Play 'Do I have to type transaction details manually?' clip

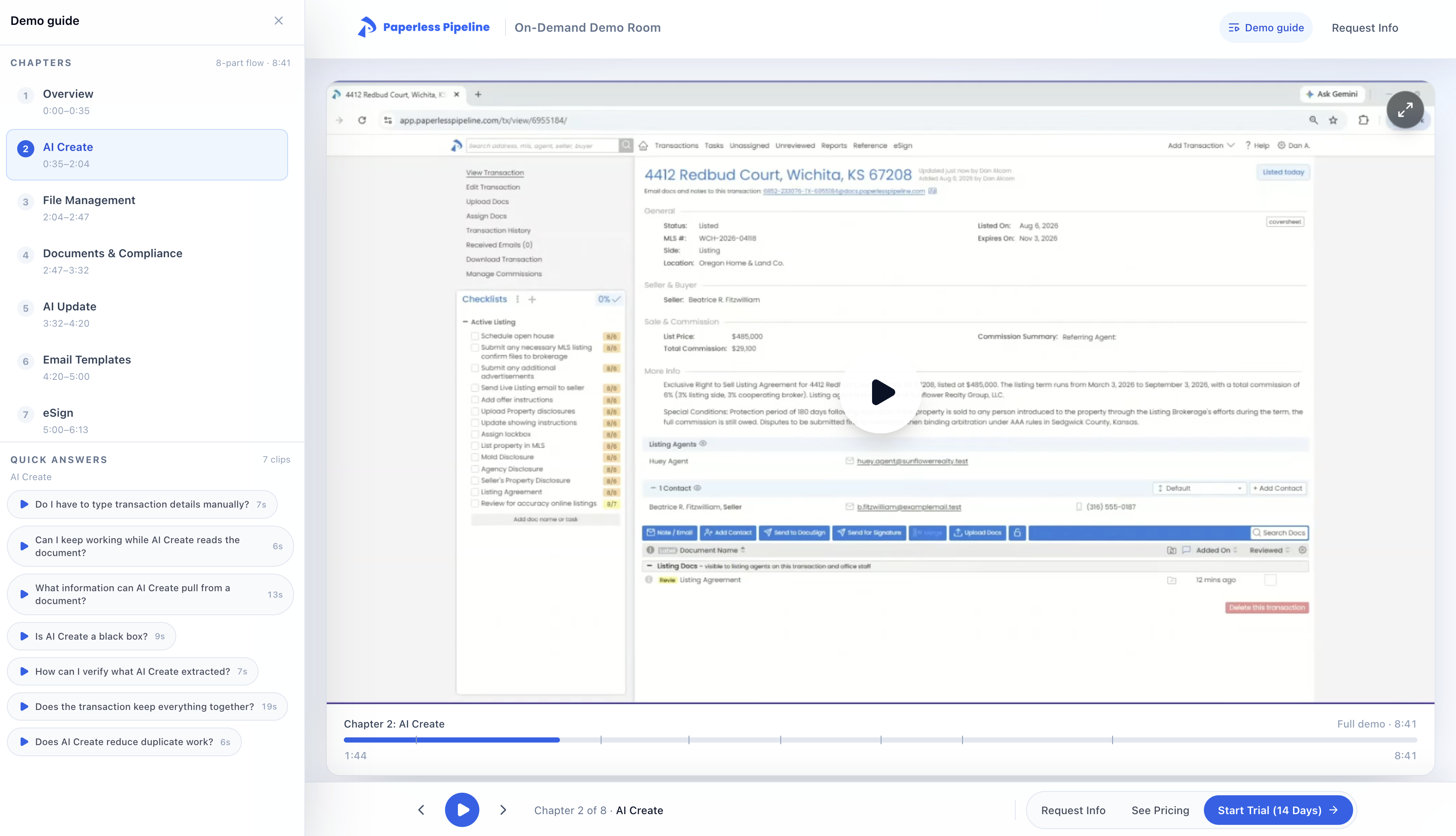pyautogui.click(x=142, y=504)
